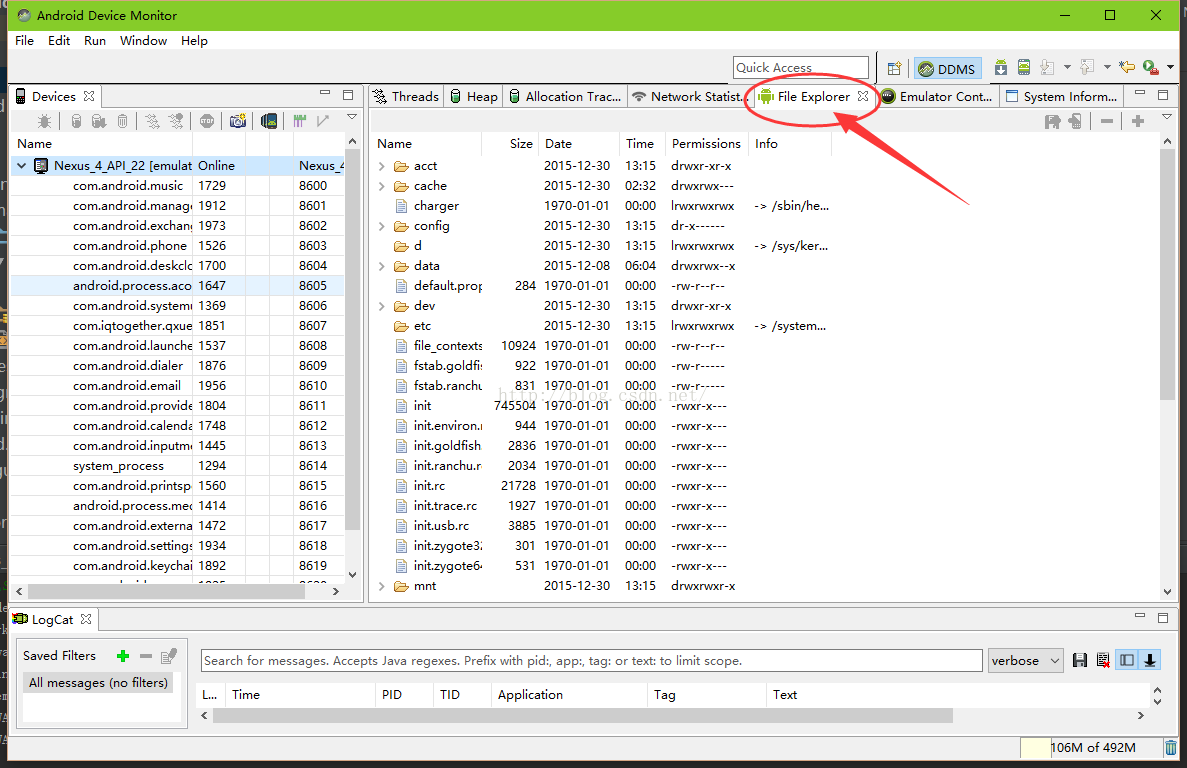Click the Systrace capture icon
Screen dimensions: 1187x768
(x=300, y=121)
